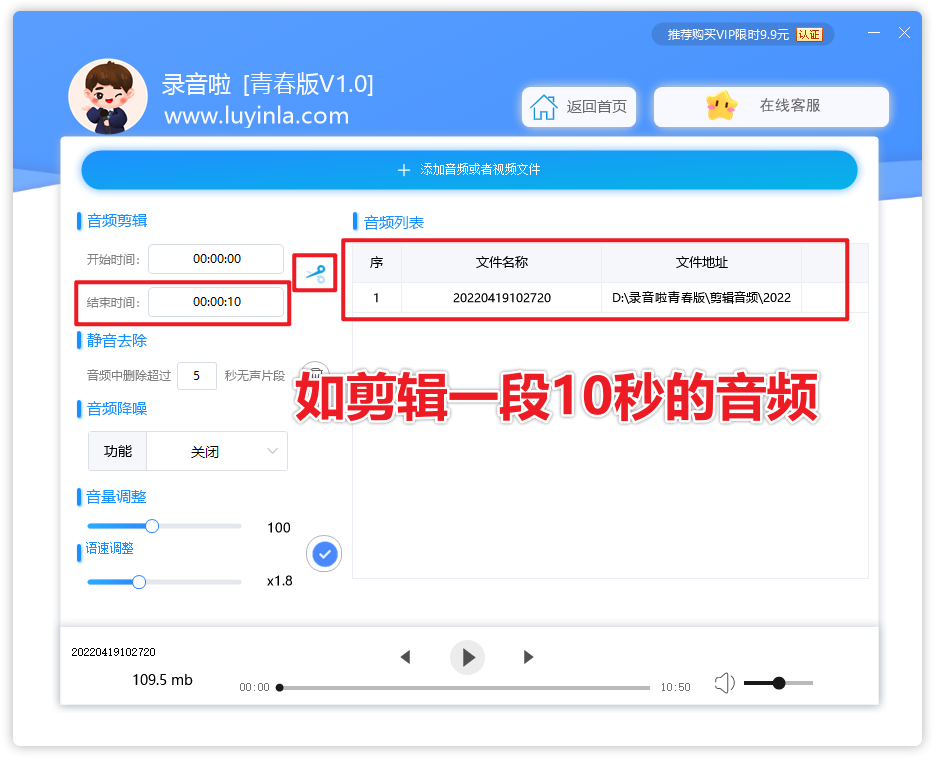Click the speaker volume icon
The width and height of the screenshot is (940, 760).
click(725, 683)
